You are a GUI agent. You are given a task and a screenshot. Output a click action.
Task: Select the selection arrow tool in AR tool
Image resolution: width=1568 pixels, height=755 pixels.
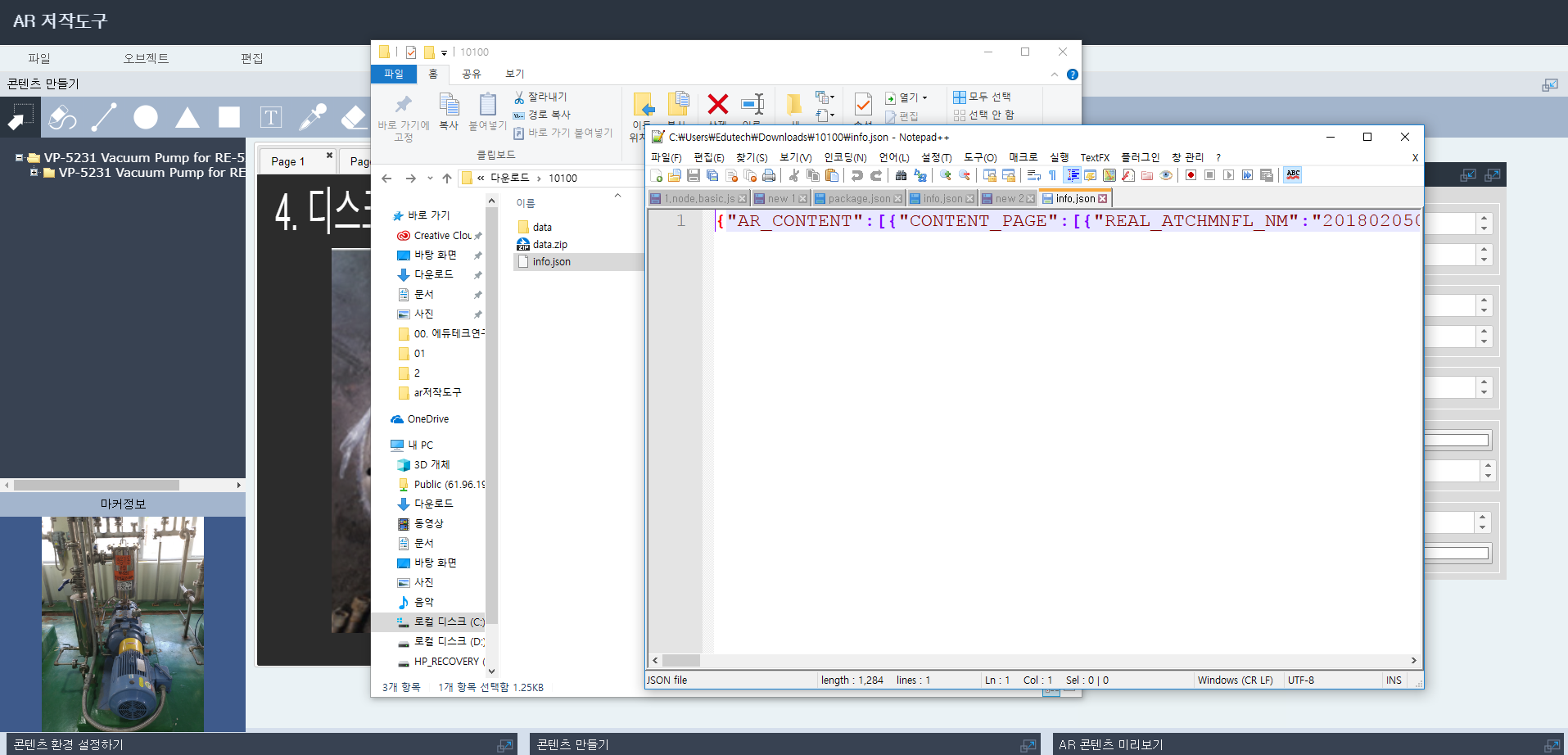[20, 117]
